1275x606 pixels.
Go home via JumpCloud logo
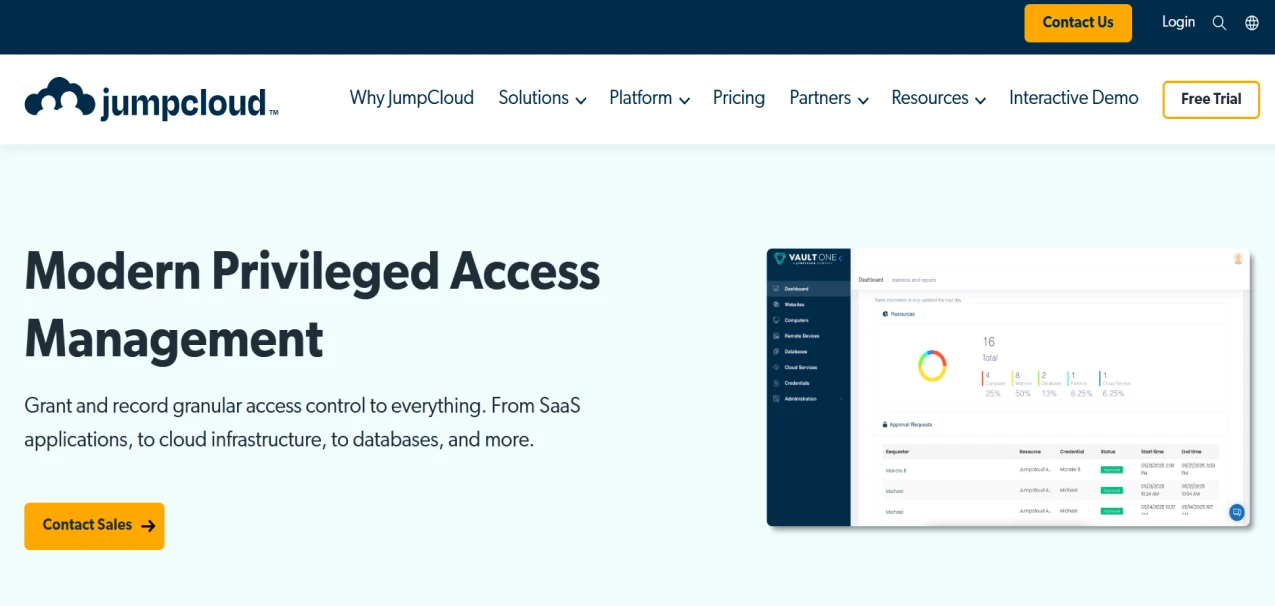pos(151,99)
